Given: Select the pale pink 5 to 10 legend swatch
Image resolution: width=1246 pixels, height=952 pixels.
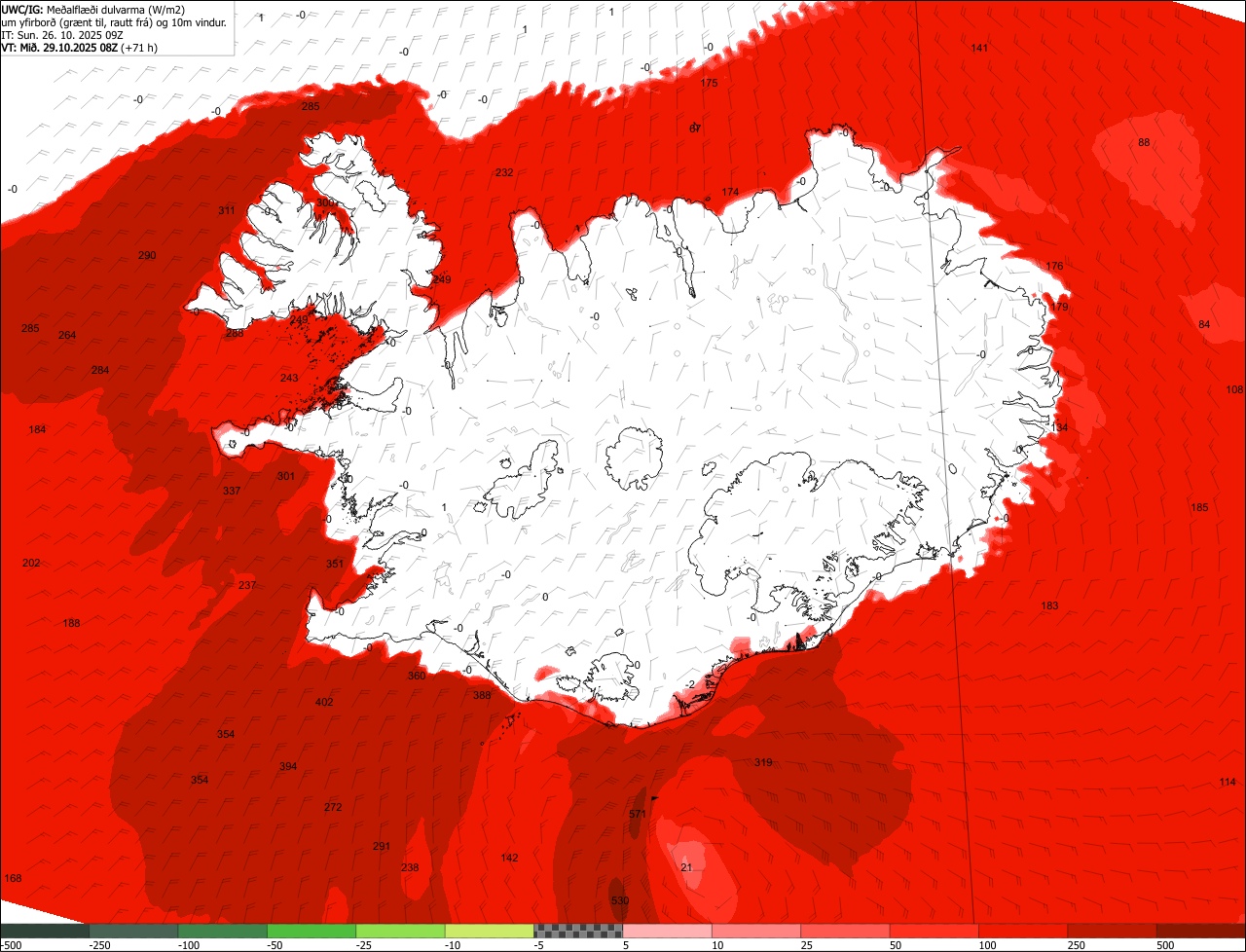Looking at the screenshot, I should [668, 931].
